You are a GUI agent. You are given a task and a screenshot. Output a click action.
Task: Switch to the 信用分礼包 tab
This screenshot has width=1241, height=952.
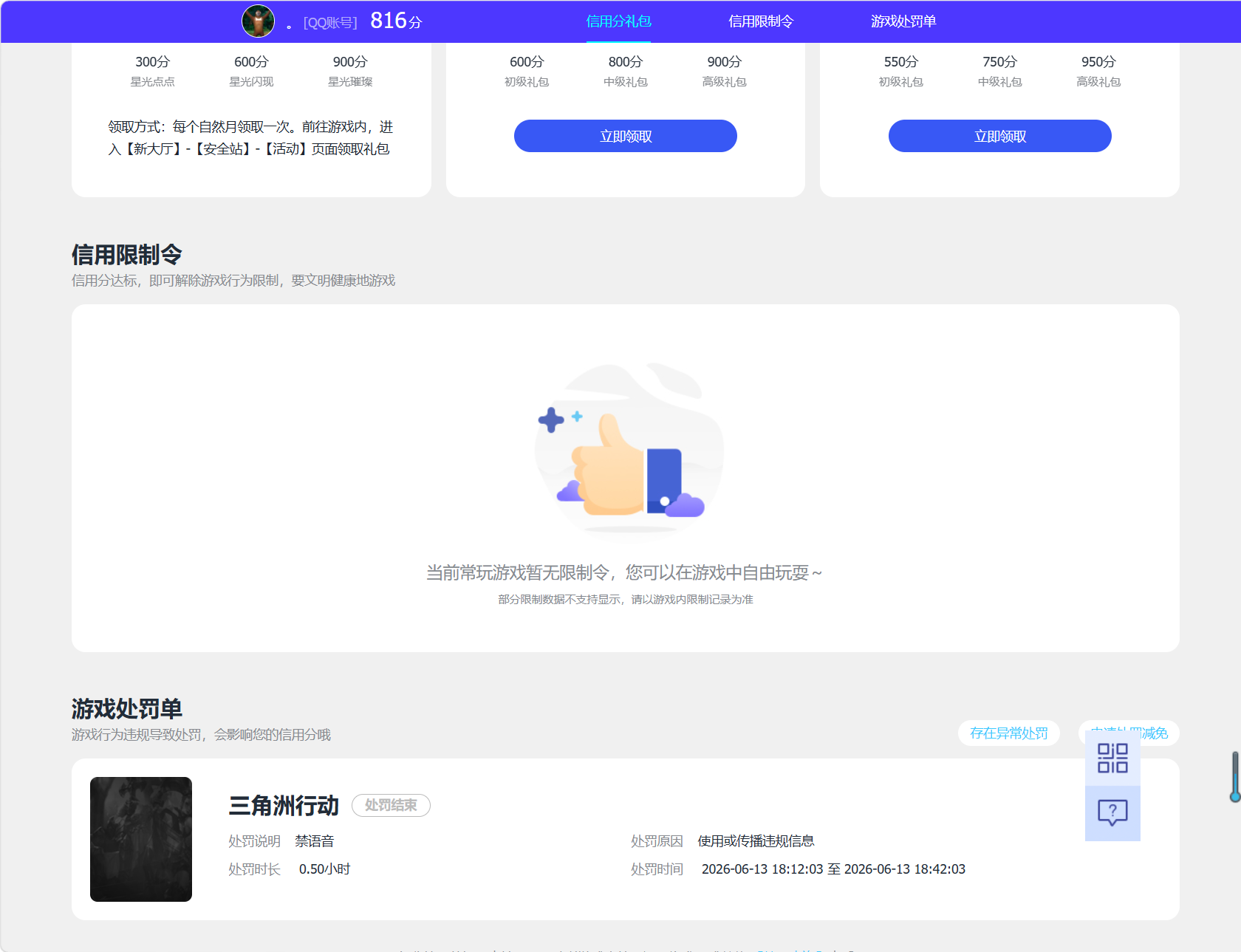(x=618, y=21)
